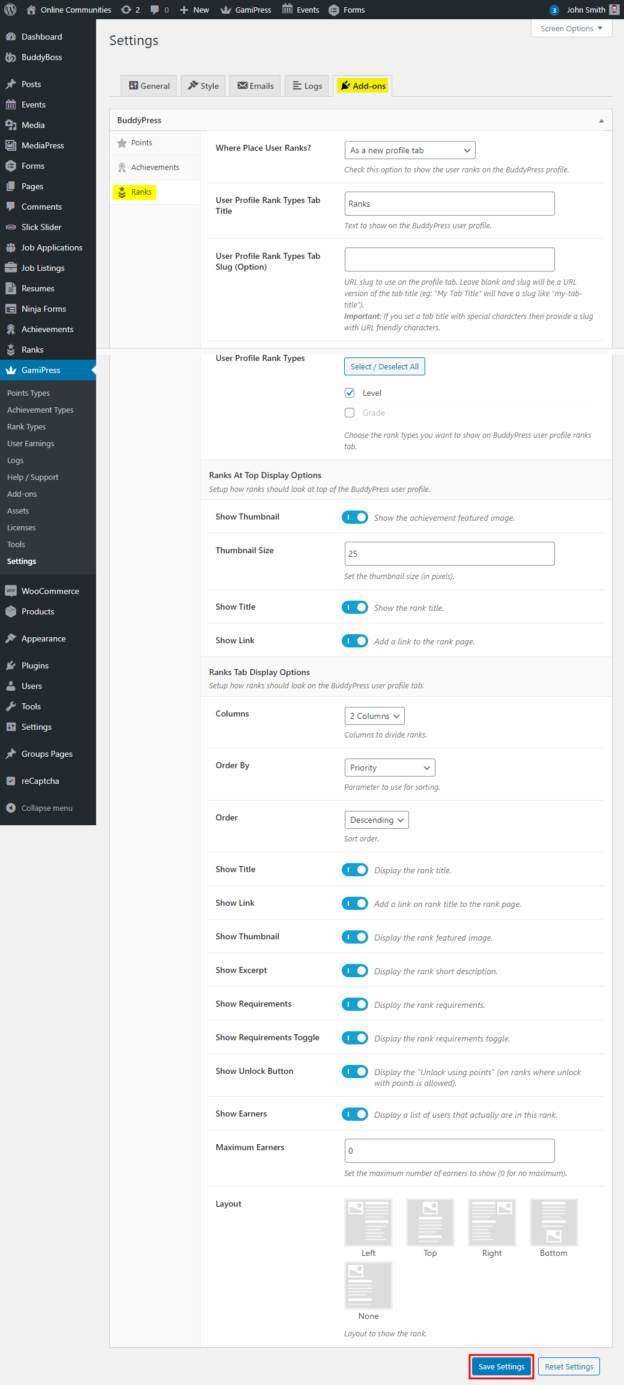Open the Columns dropdown
The width and height of the screenshot is (624, 1385).
[x=374, y=715]
